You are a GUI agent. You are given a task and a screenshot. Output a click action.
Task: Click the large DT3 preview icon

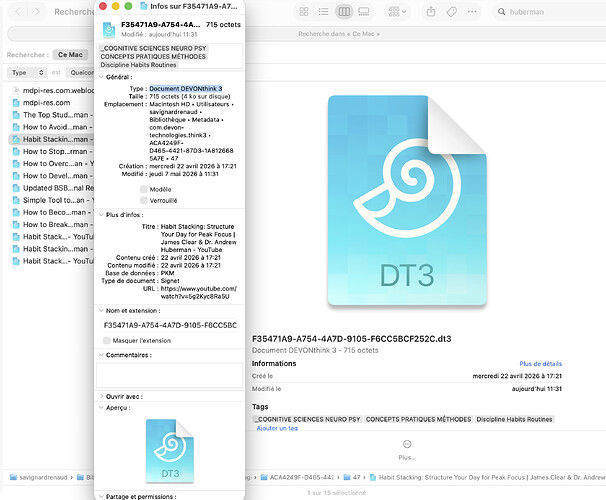407,200
